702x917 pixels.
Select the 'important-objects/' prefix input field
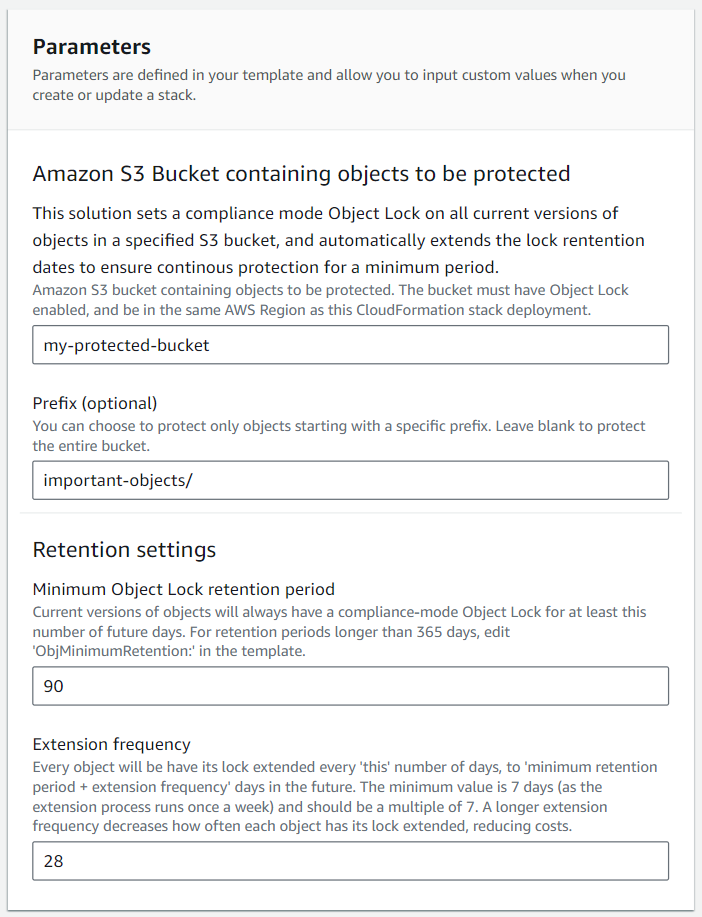tap(350, 480)
